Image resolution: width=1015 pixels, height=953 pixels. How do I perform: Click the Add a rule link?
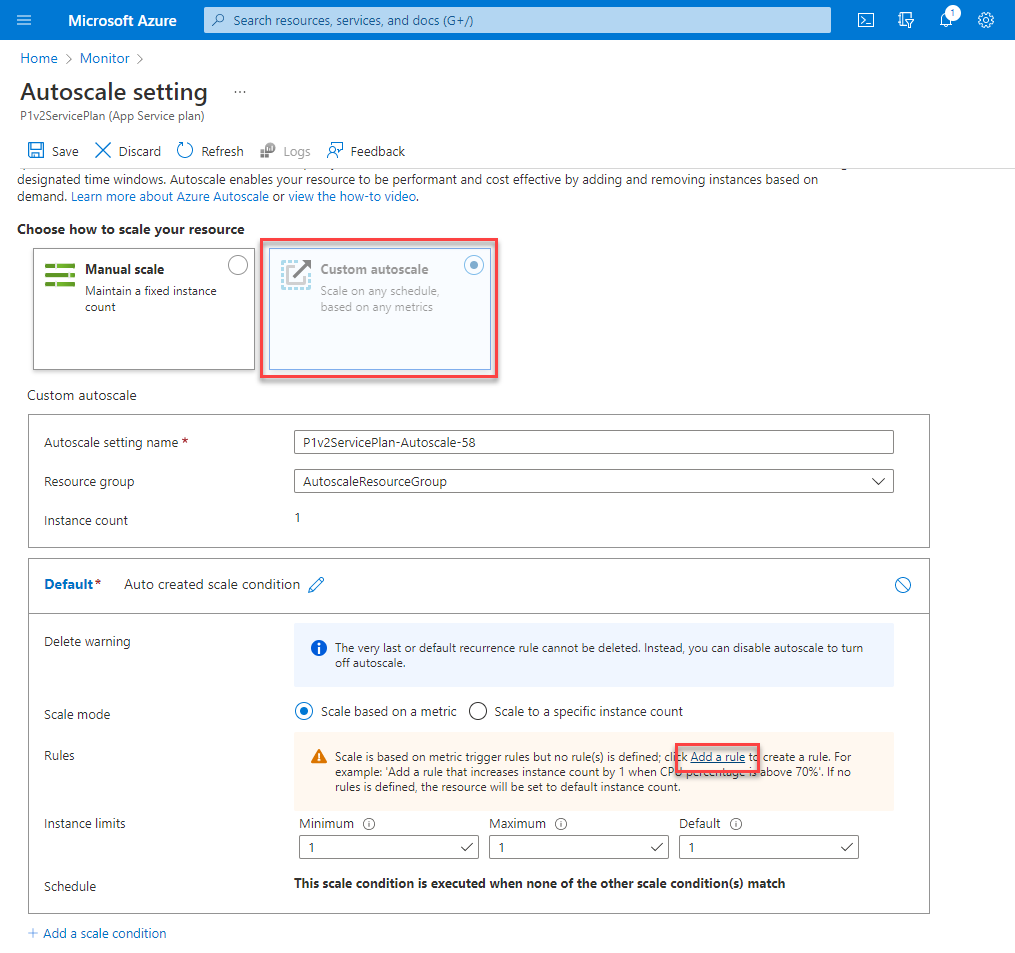pyautogui.click(x=717, y=757)
